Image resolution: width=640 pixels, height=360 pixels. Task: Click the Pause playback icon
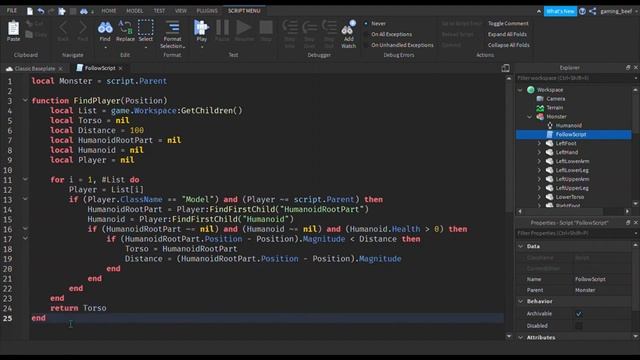tap(222, 28)
